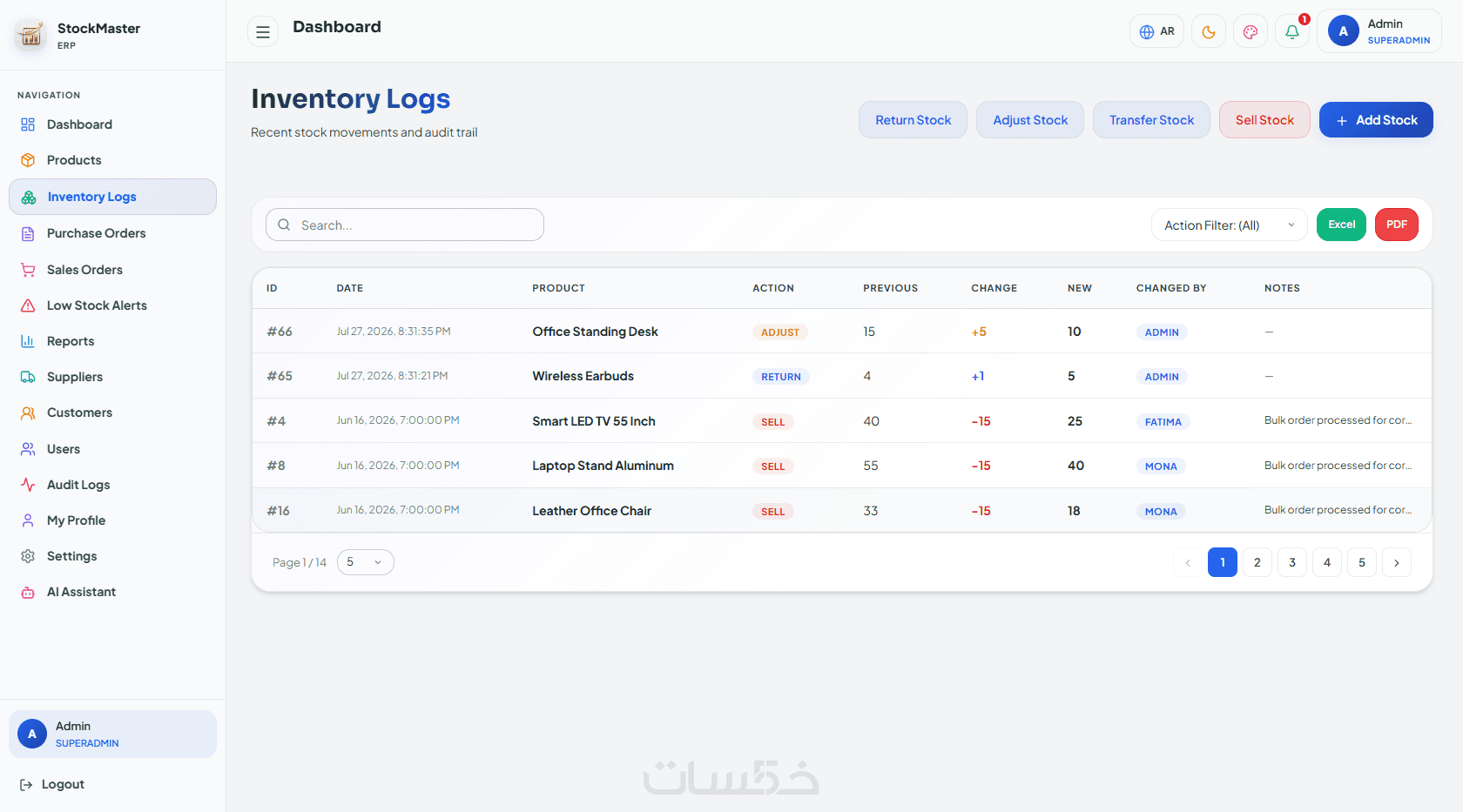Click the ADJUST action badge
The image size is (1463, 812).
(x=780, y=332)
